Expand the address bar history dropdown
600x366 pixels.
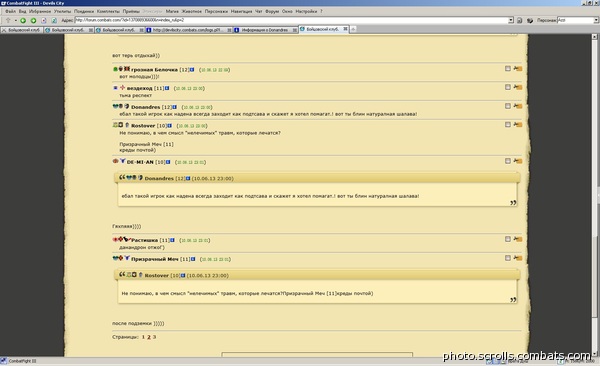[511, 20]
